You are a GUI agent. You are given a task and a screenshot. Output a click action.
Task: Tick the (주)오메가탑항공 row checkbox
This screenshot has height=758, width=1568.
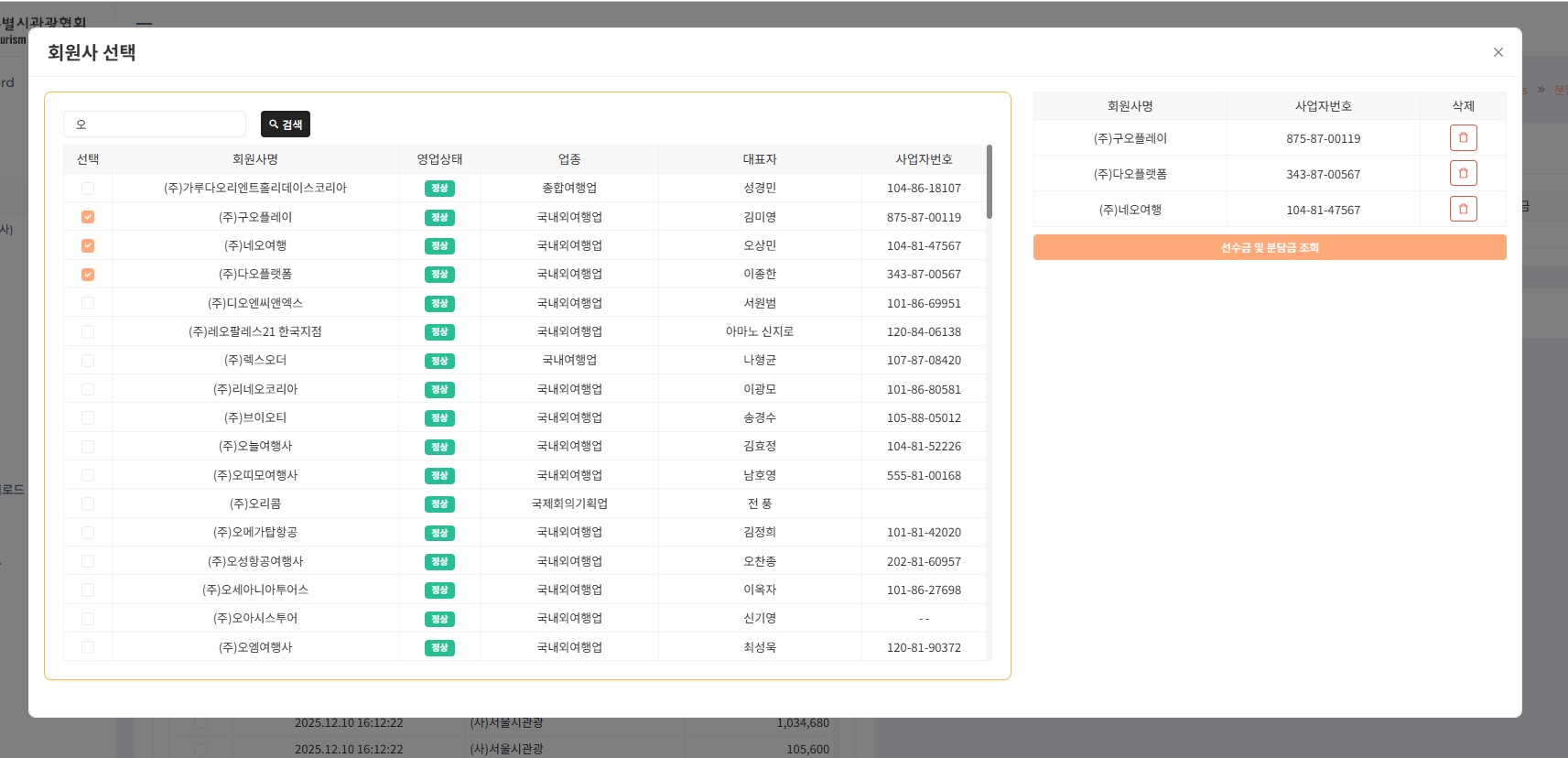88,533
